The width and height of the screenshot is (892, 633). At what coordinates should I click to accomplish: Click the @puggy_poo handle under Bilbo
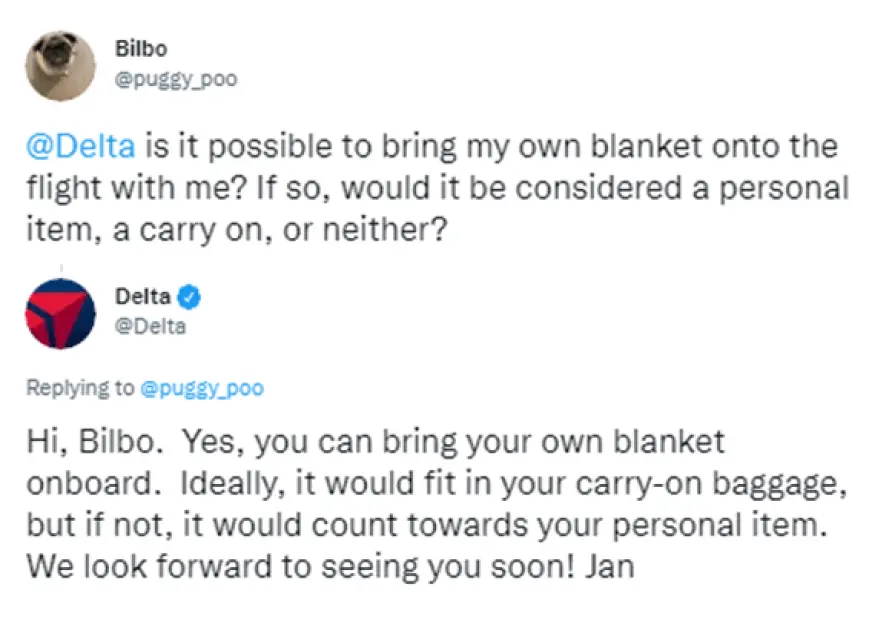(x=176, y=79)
